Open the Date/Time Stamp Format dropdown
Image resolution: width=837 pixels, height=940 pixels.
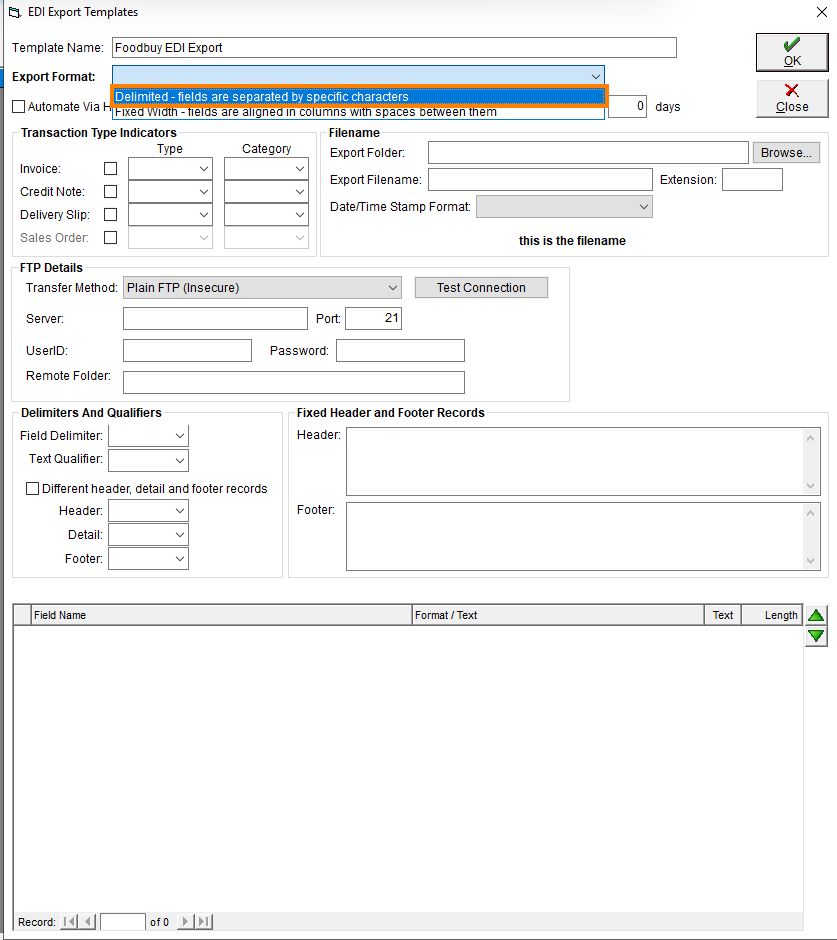click(564, 207)
